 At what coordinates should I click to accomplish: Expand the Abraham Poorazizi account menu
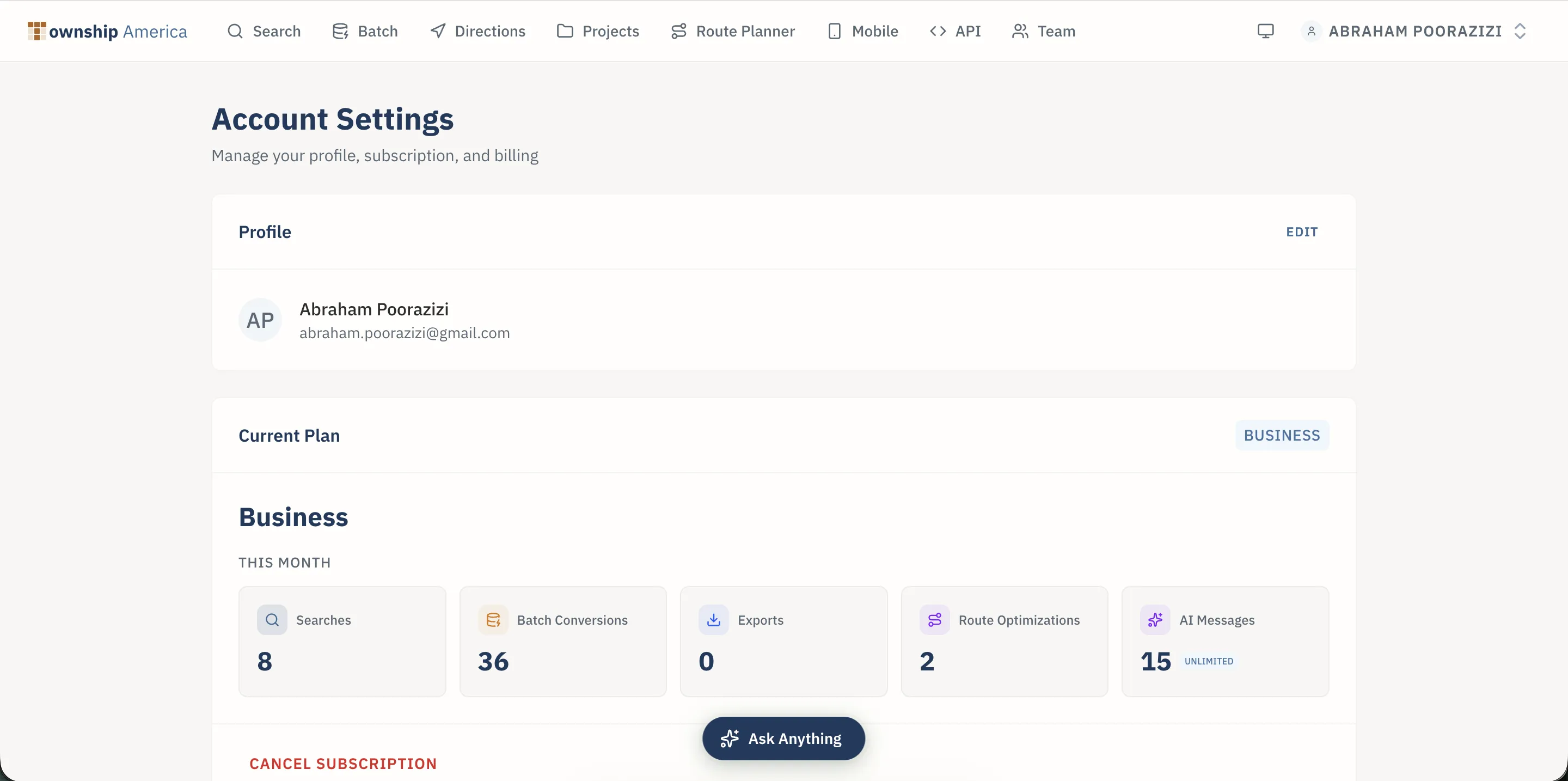pos(1414,31)
